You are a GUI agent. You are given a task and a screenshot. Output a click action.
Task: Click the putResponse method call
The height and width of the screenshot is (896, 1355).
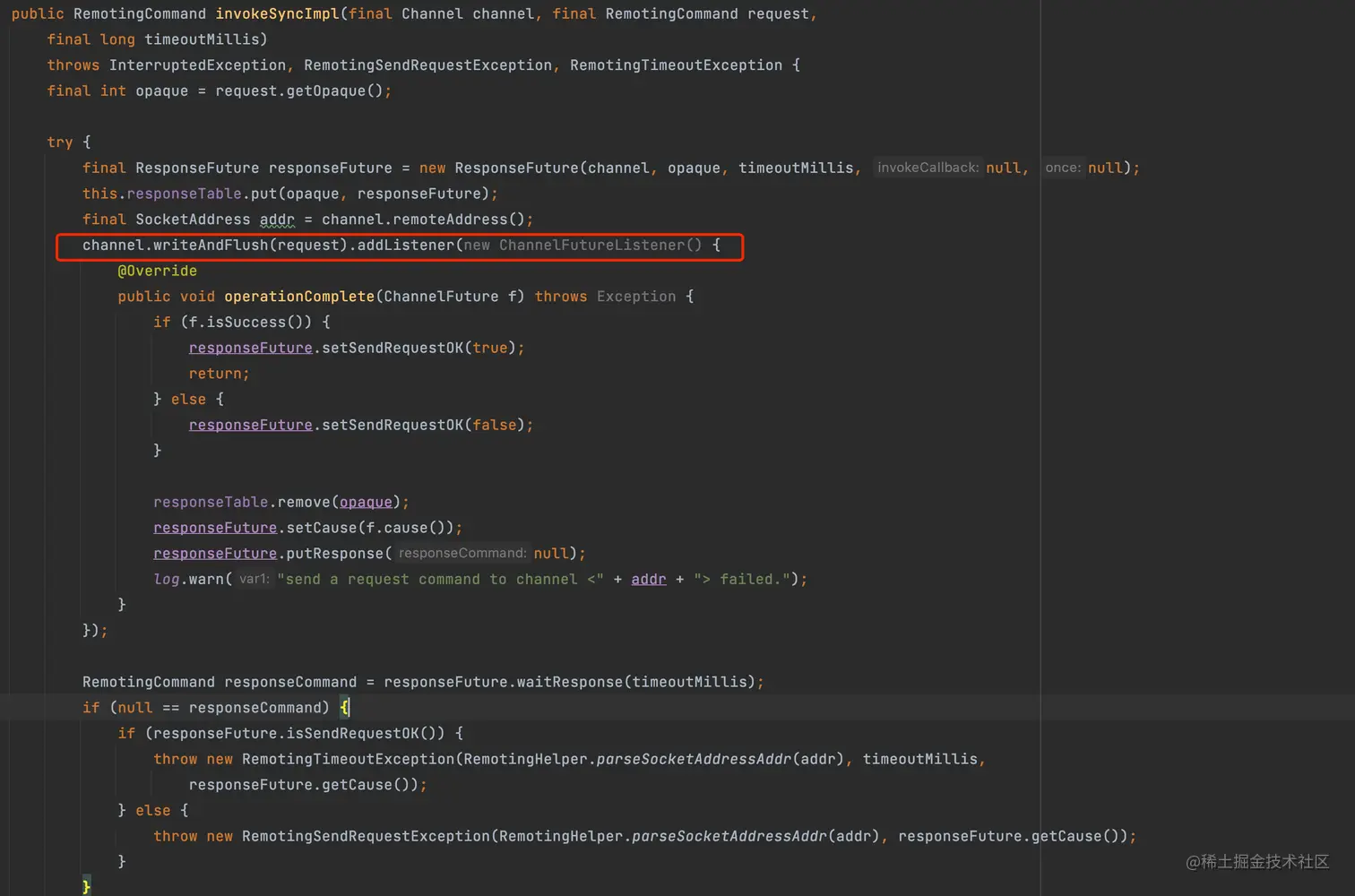[x=335, y=554]
